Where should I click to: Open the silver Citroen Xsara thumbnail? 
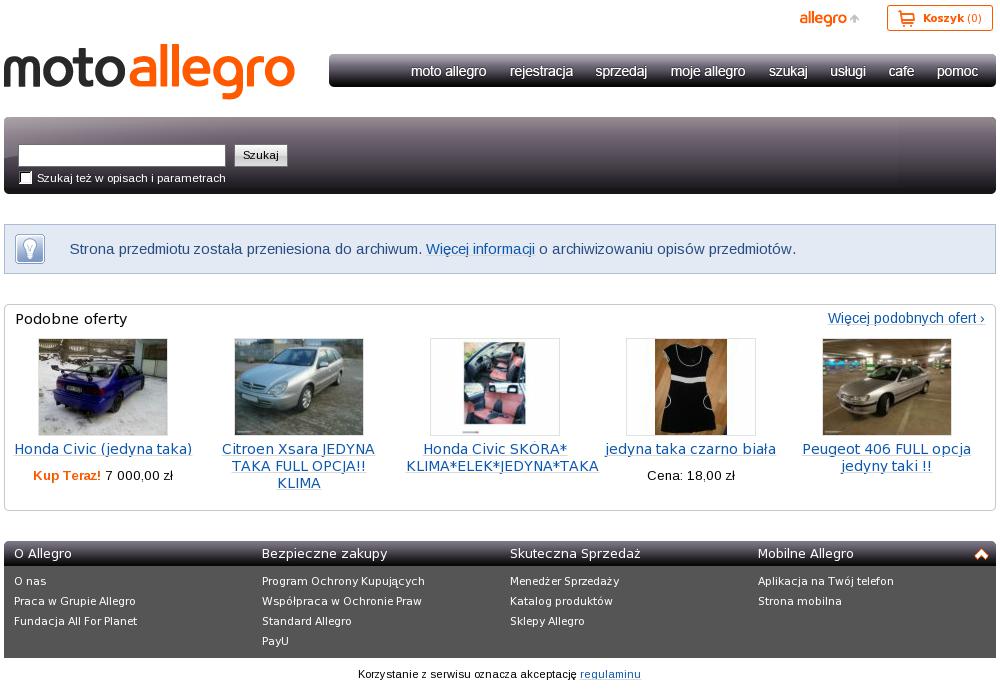[x=298, y=387]
